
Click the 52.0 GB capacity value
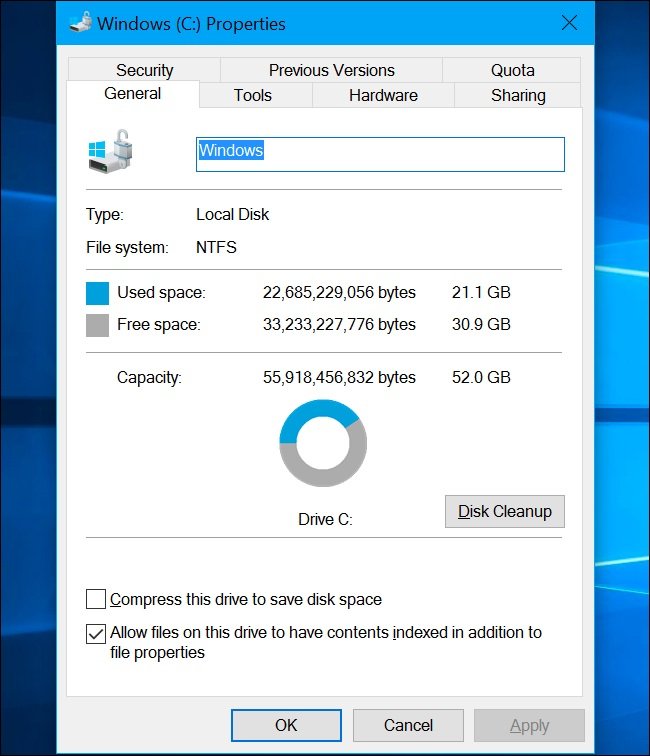[x=481, y=377]
